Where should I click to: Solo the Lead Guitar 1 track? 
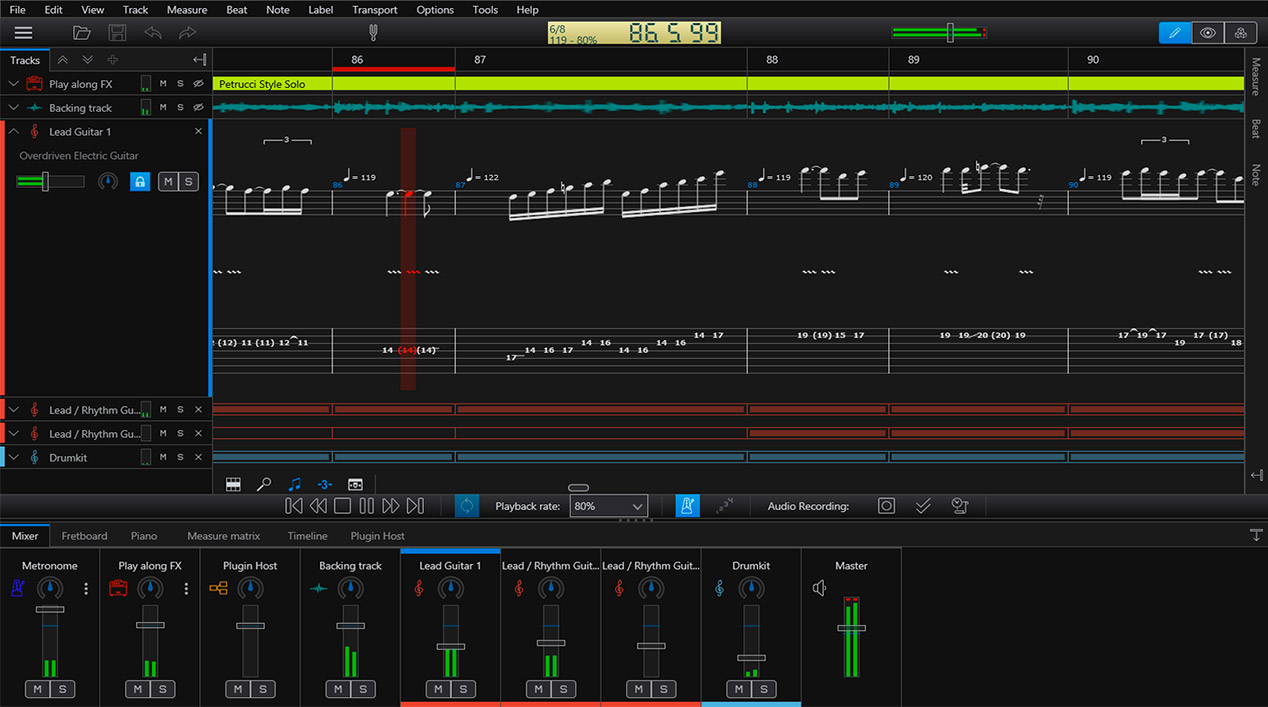click(x=189, y=182)
